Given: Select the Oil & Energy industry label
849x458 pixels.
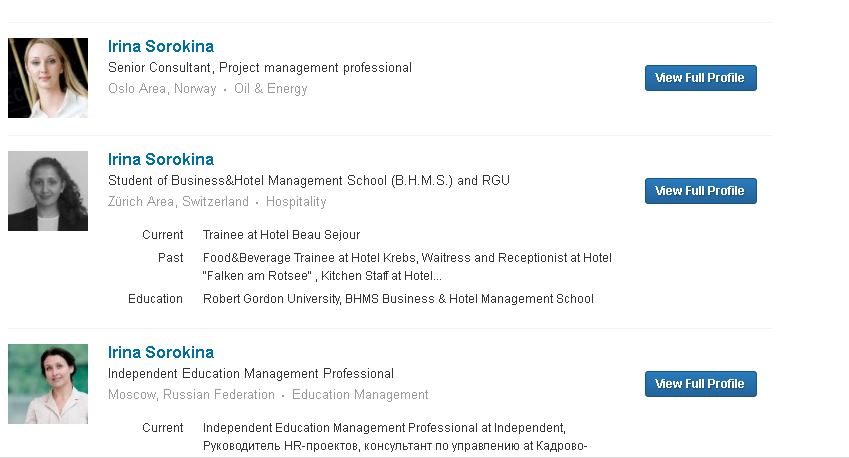Looking at the screenshot, I should 271,89.
